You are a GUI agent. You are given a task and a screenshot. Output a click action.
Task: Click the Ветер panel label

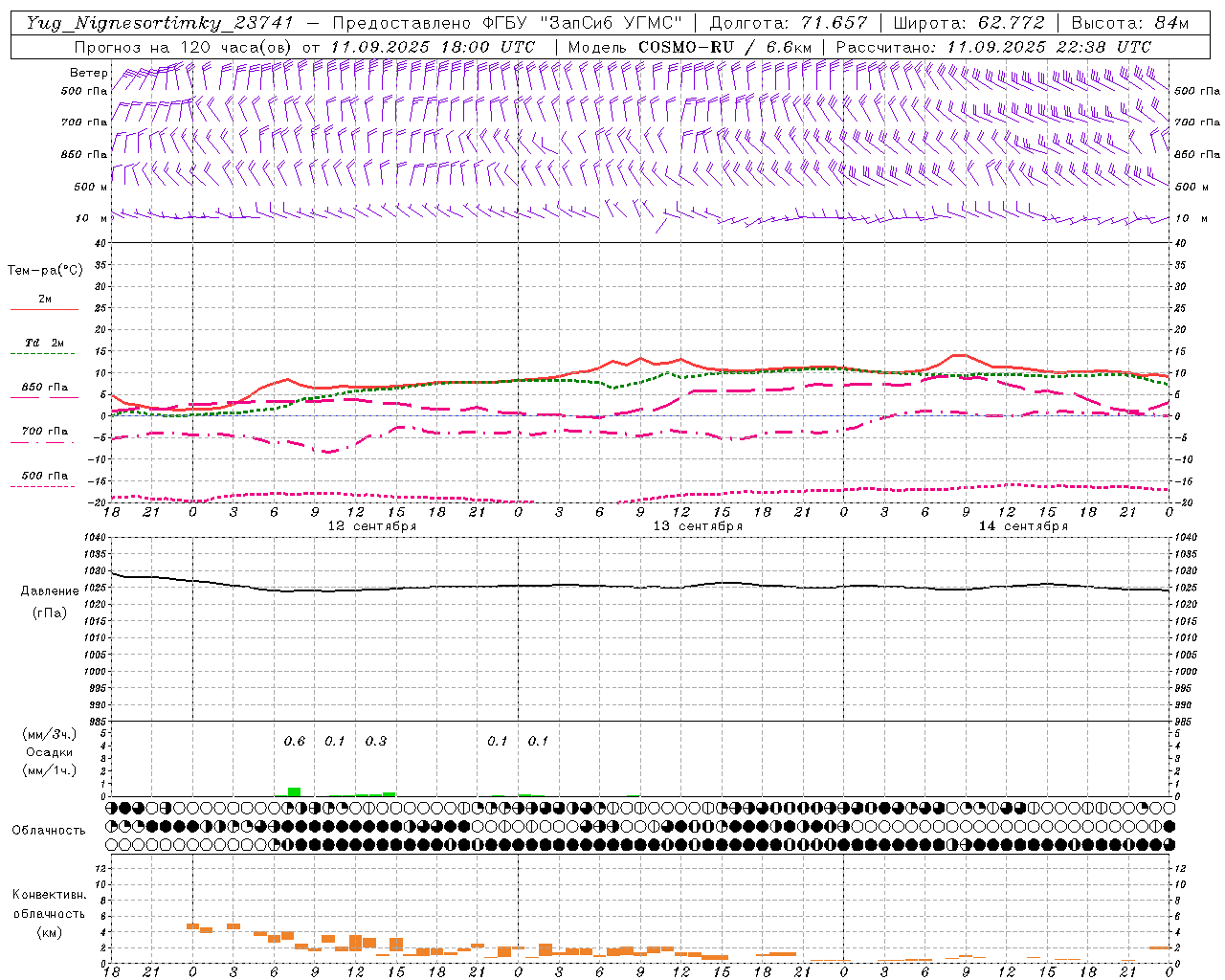88,73
